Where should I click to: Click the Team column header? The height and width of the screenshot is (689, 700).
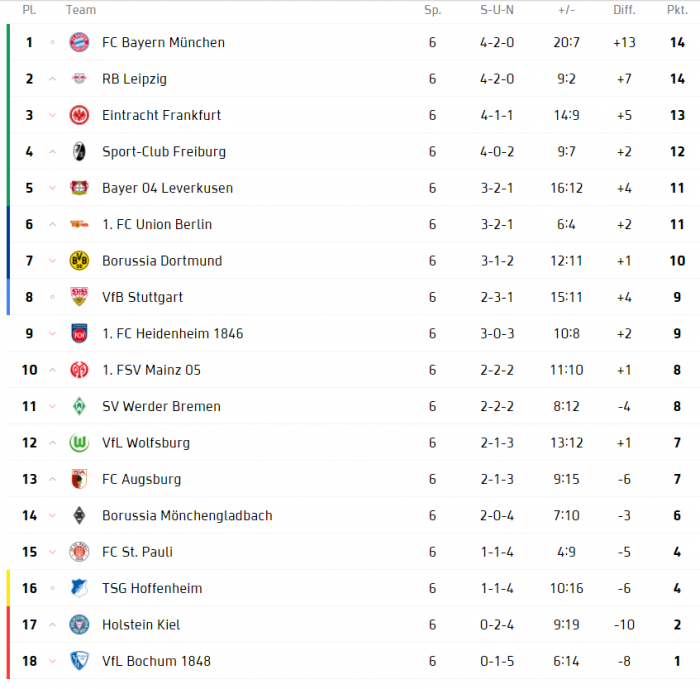click(x=81, y=10)
